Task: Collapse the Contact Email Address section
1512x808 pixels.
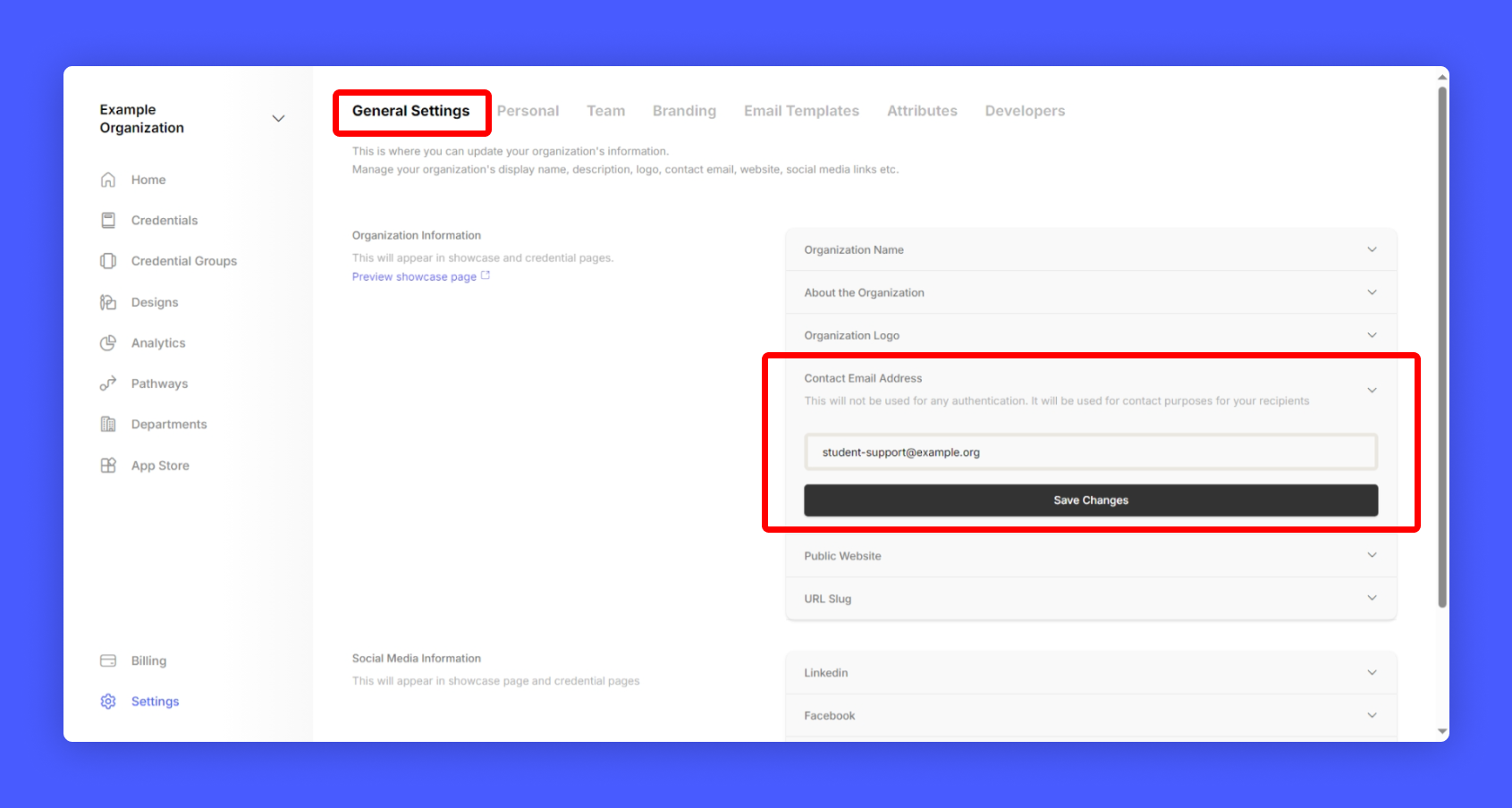Action: (x=1371, y=390)
